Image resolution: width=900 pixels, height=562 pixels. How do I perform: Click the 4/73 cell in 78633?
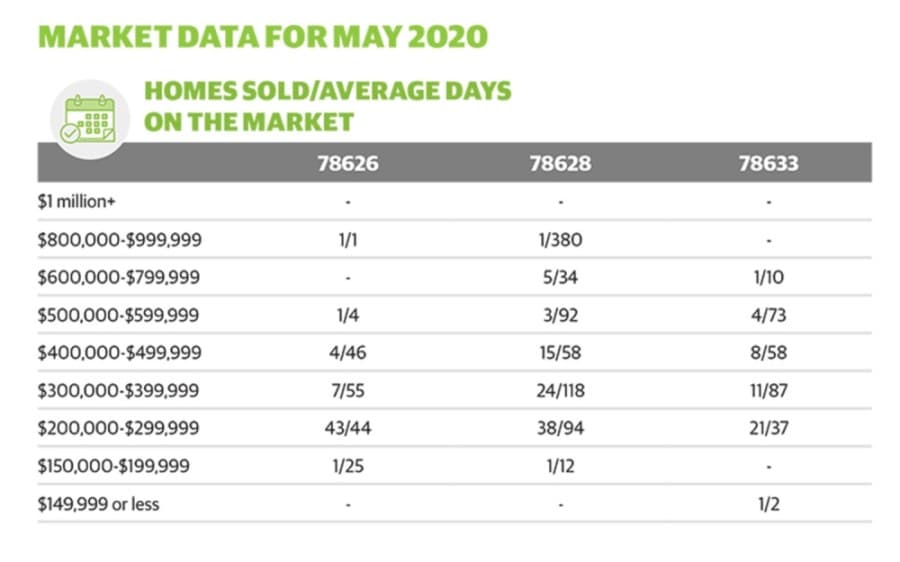point(769,315)
